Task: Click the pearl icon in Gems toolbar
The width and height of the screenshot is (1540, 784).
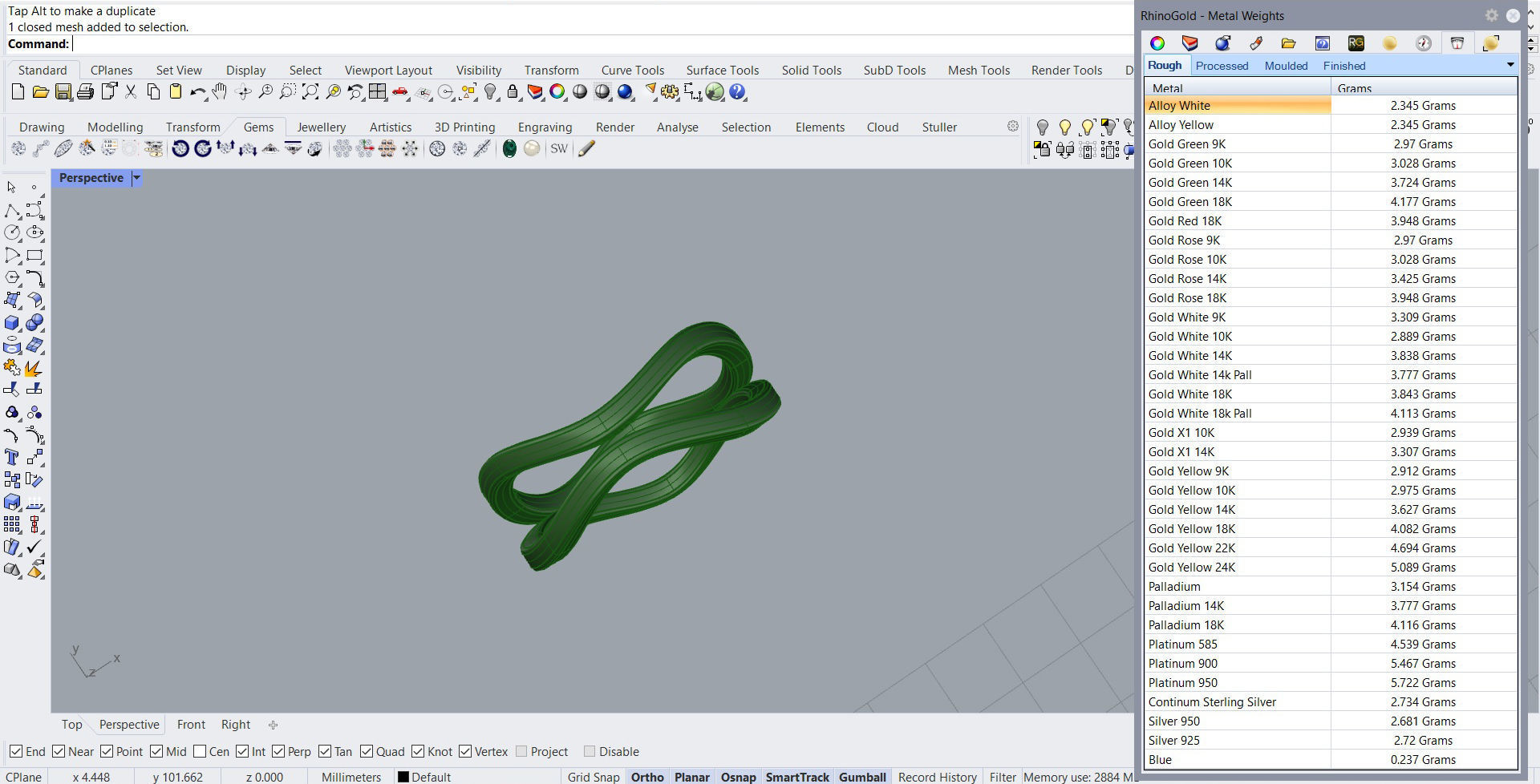Action: pyautogui.click(x=532, y=148)
